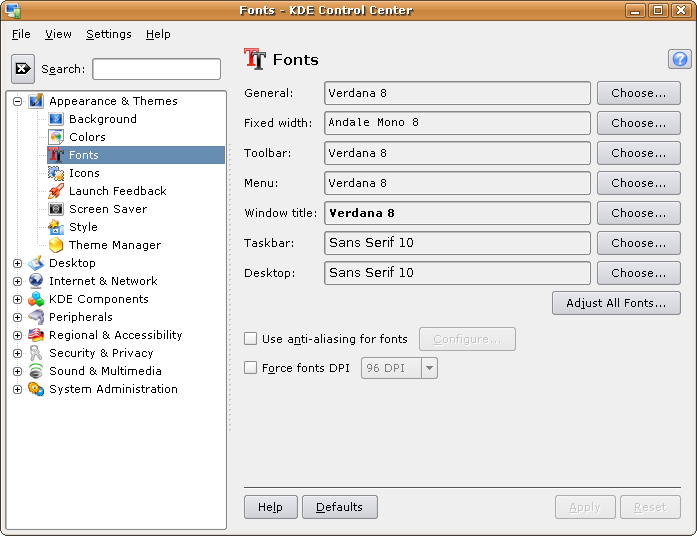Image resolution: width=697 pixels, height=536 pixels.
Task: Select the Theme Manager tree label
Action: [115, 245]
